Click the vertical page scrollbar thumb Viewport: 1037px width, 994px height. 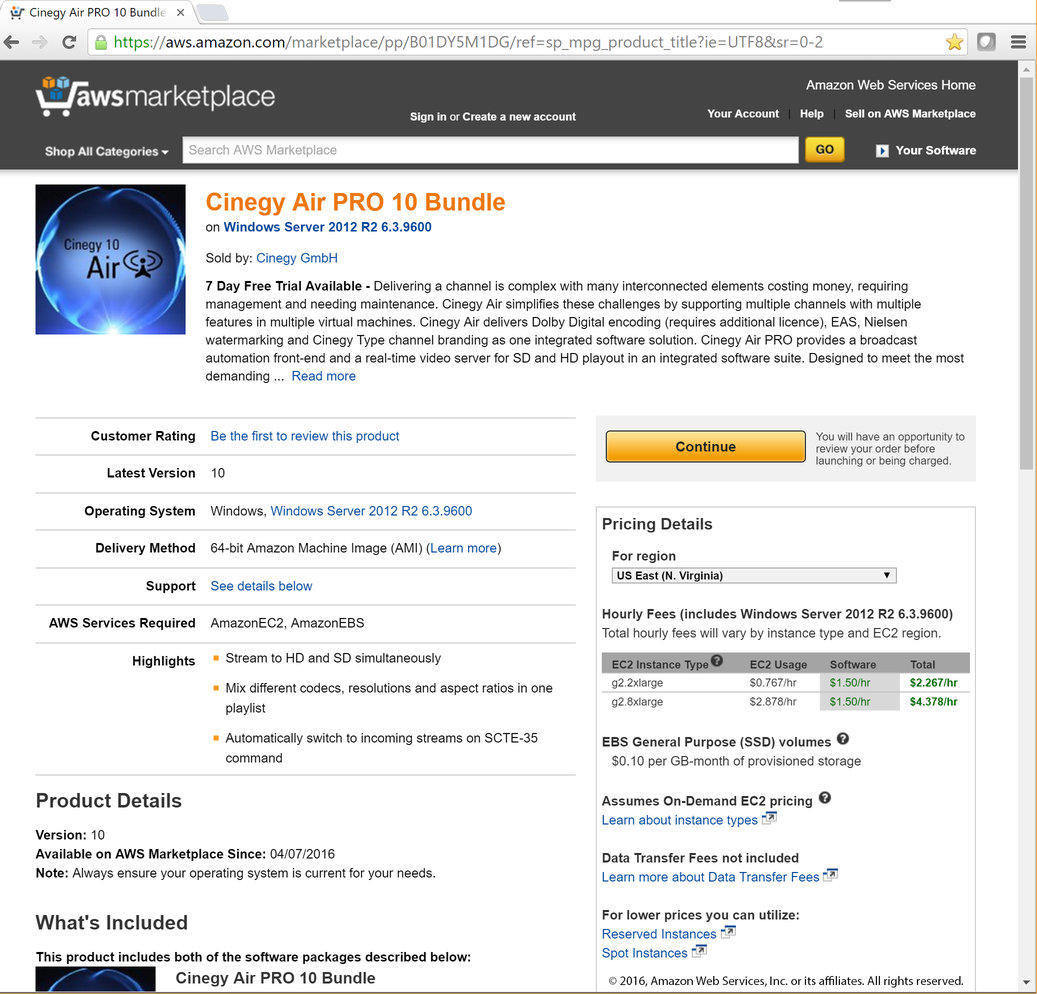point(1026,273)
